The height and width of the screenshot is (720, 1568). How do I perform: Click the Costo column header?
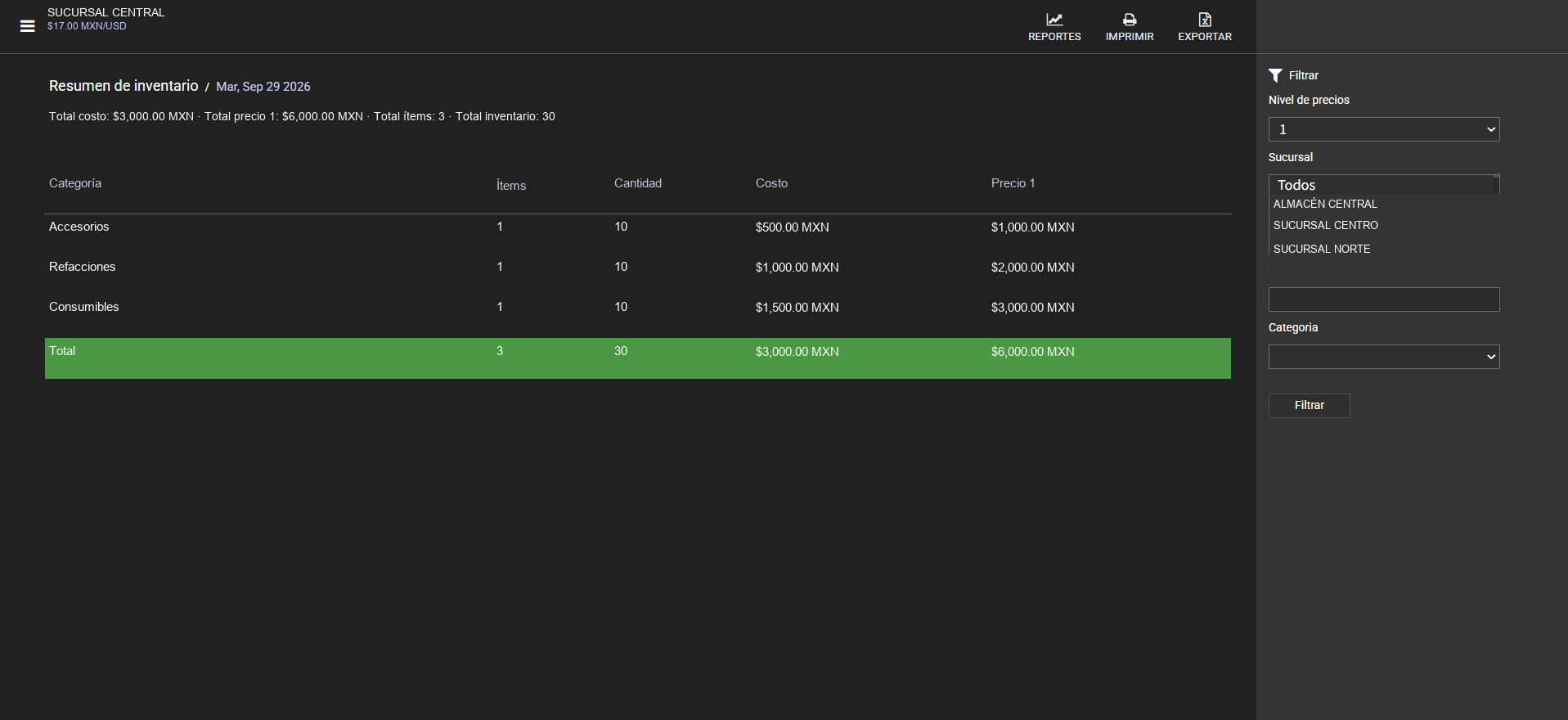(771, 183)
